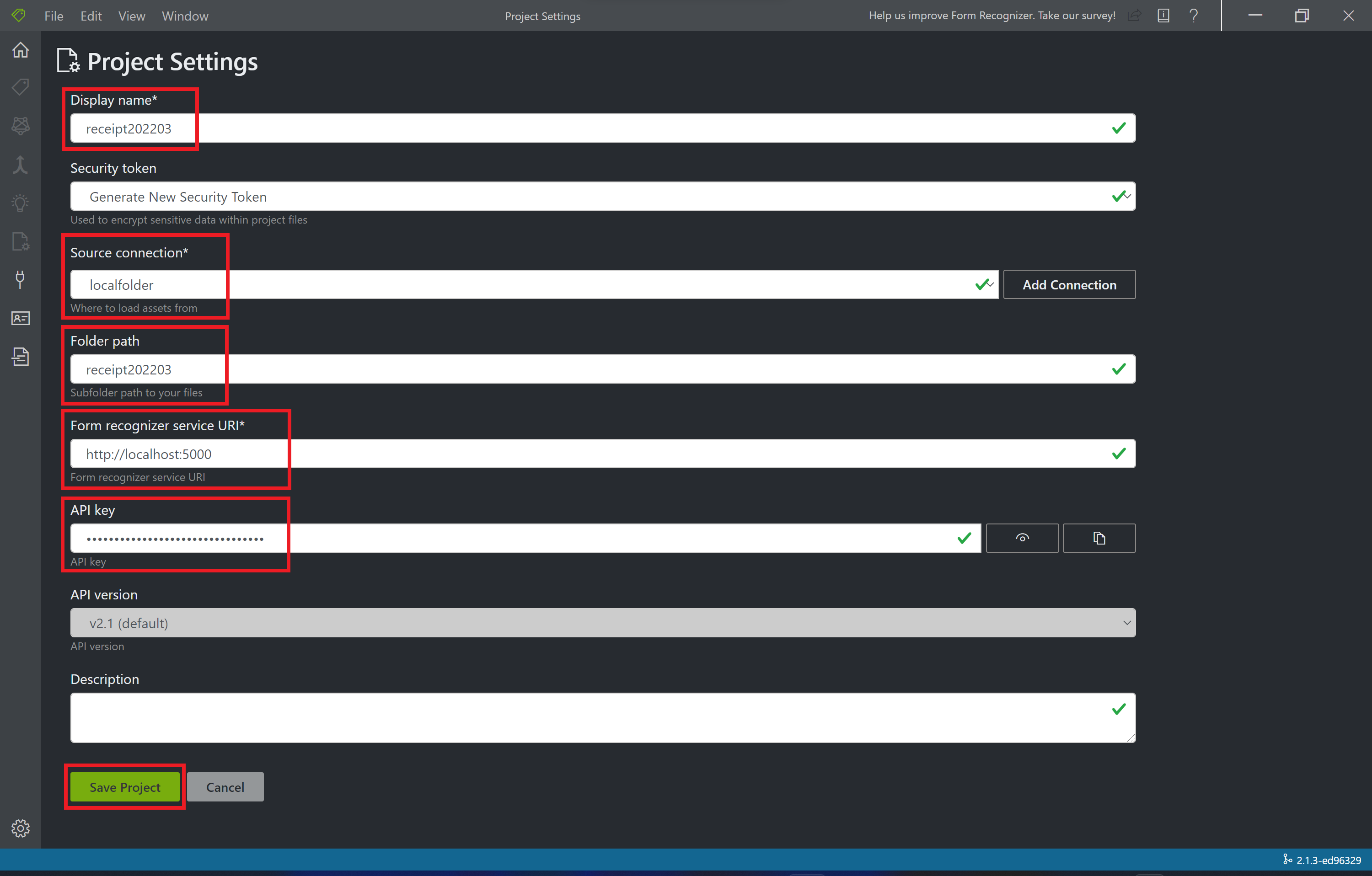Open the Home page icon in sidebar
The image size is (1372, 876).
(21, 50)
